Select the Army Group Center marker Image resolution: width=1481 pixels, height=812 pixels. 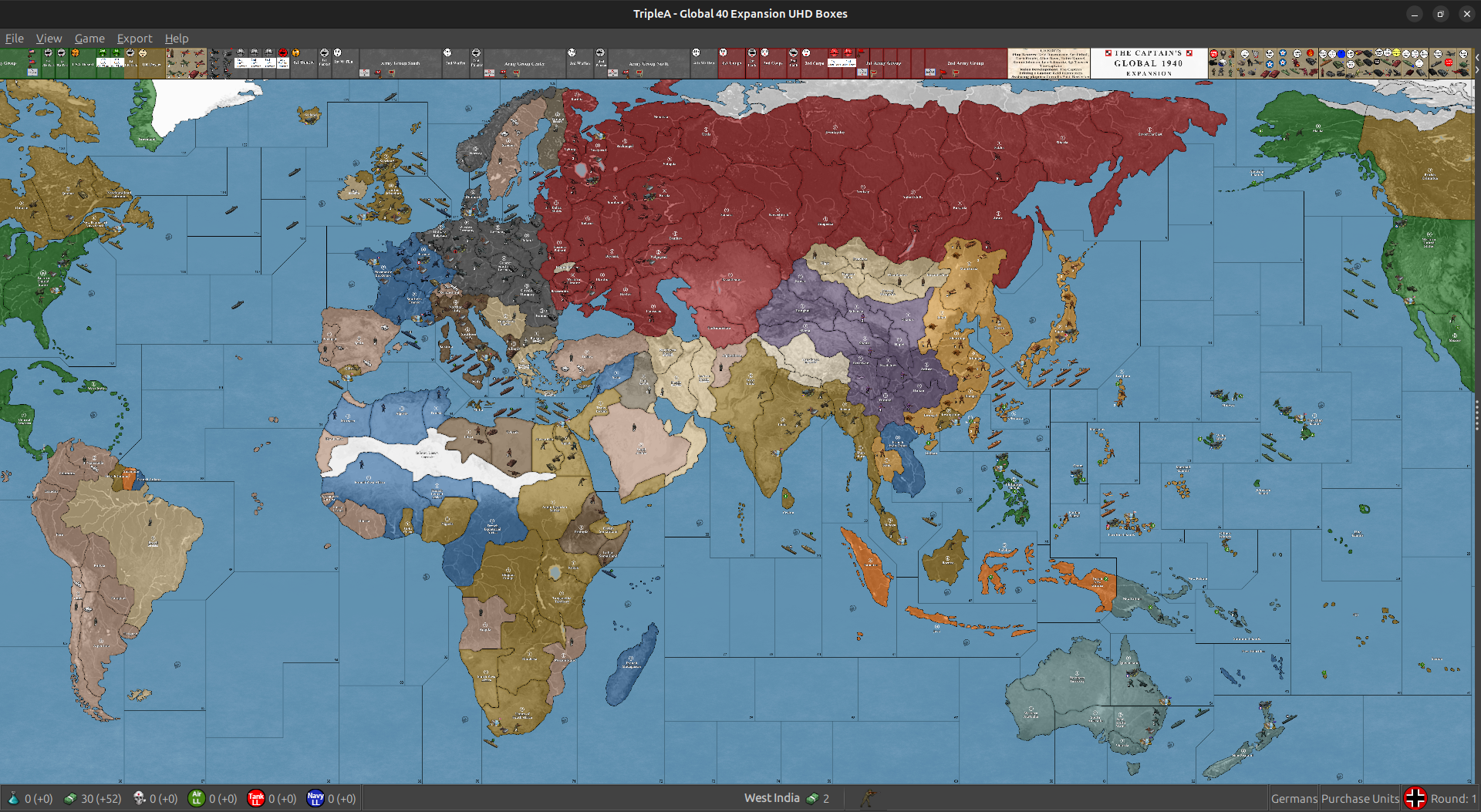525,63
